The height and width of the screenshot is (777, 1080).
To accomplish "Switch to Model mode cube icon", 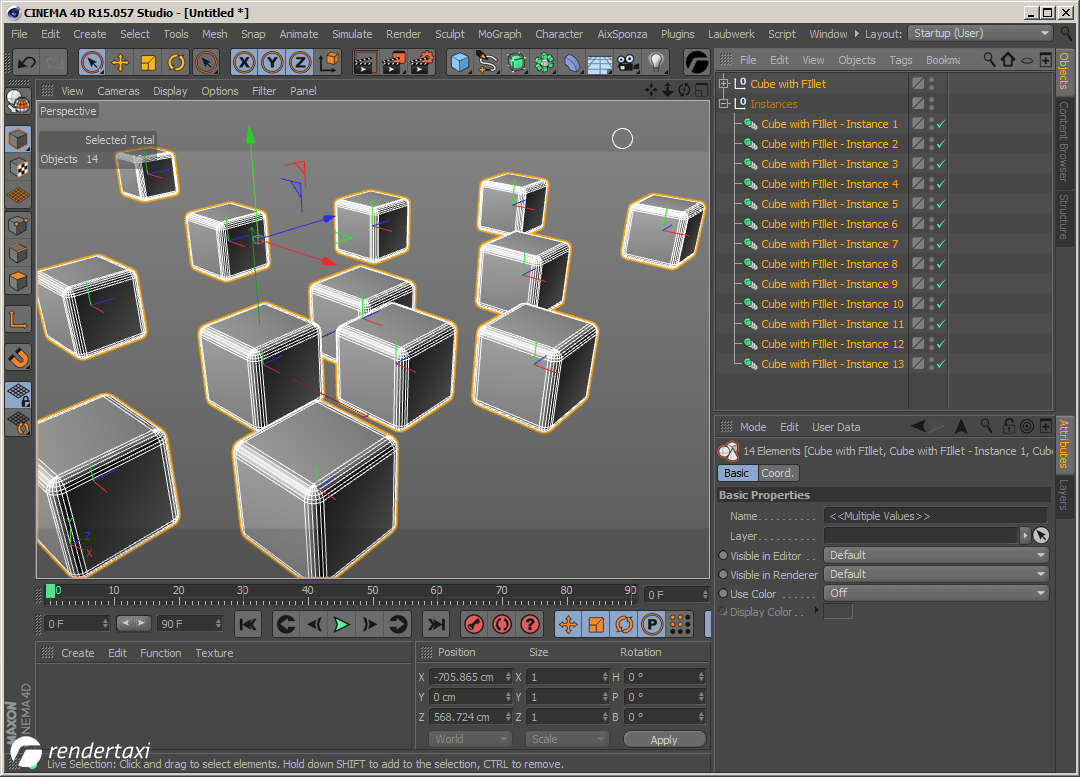I will 18,139.
